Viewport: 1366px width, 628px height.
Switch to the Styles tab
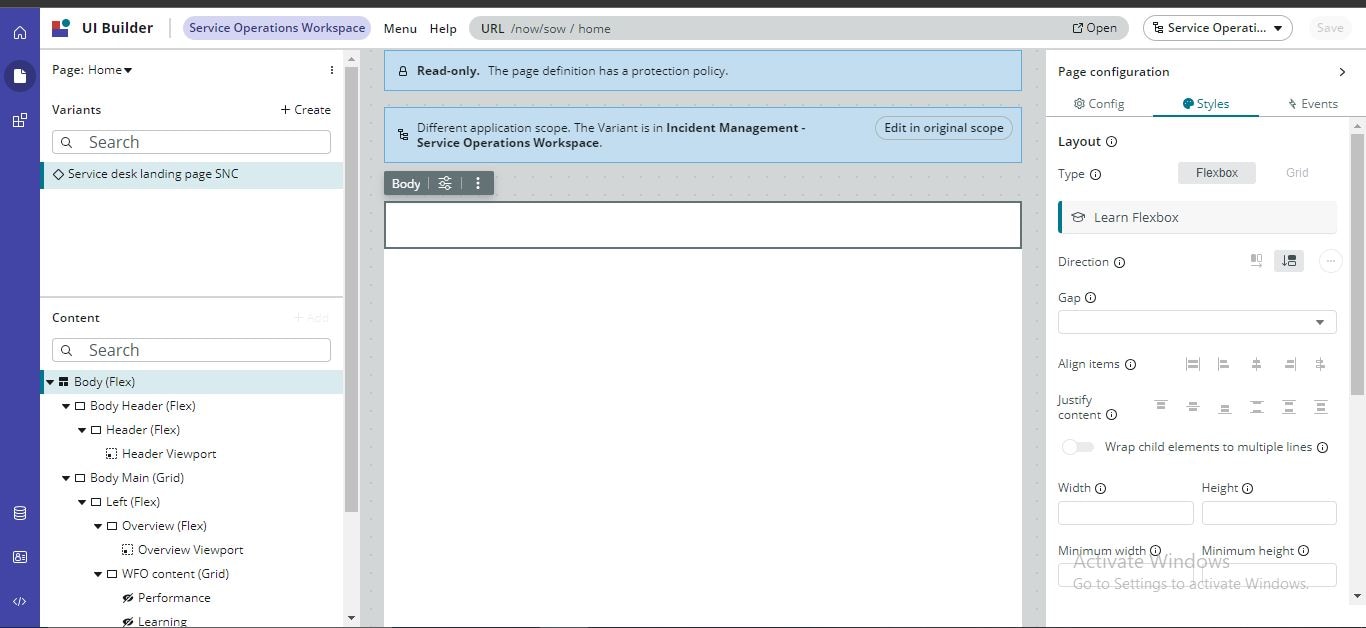1205,104
